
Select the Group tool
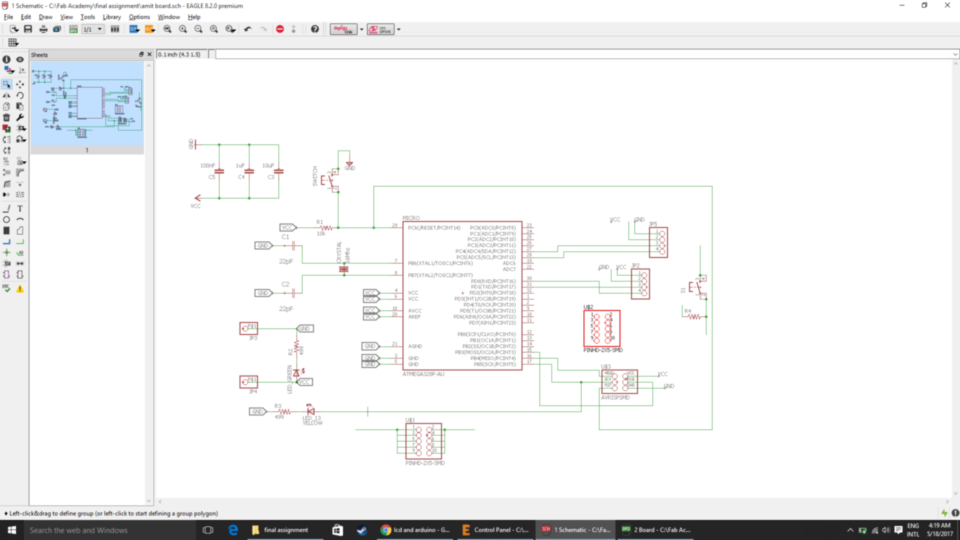click(x=7, y=84)
